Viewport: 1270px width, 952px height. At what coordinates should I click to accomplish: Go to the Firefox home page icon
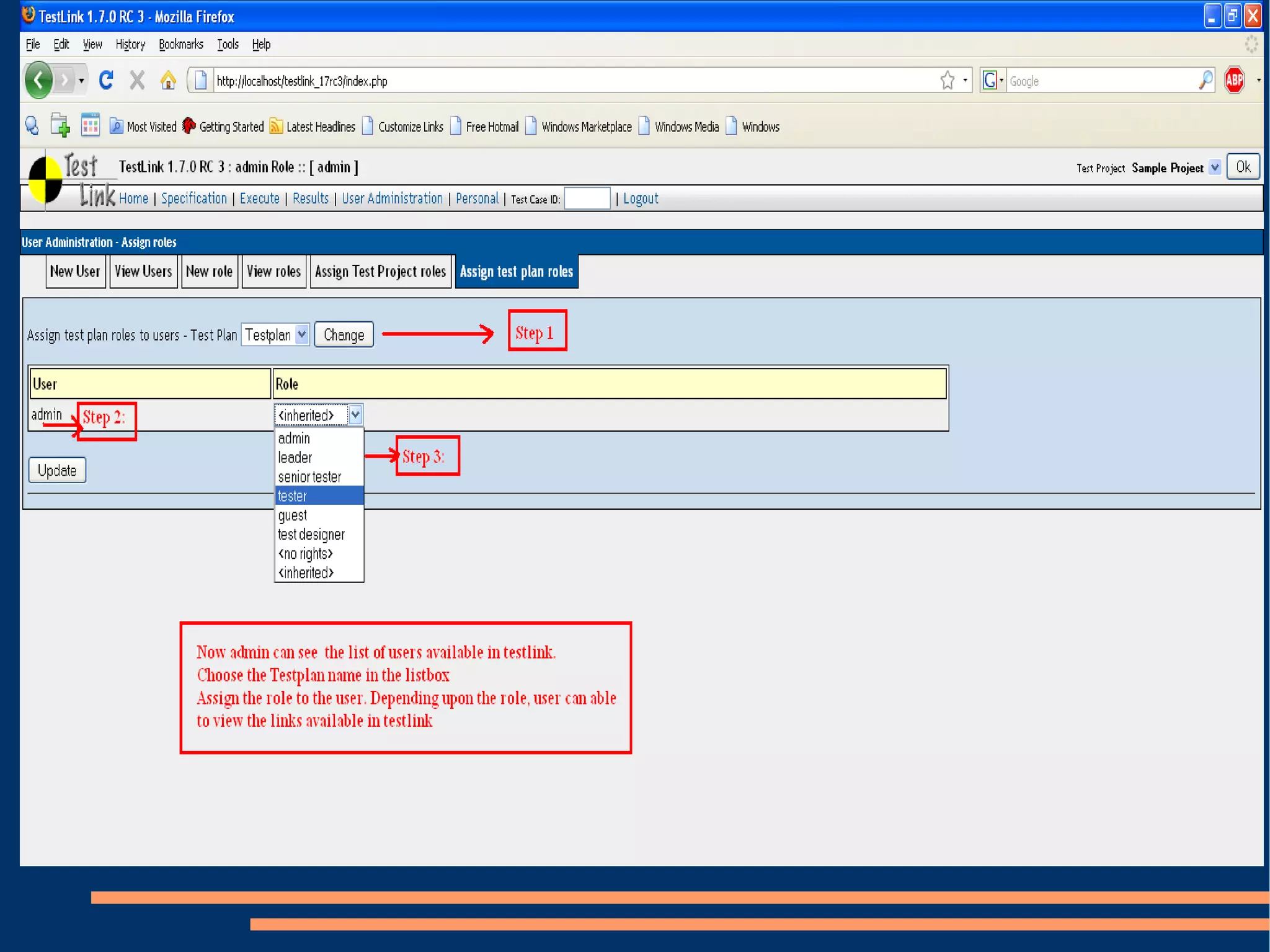(168, 80)
